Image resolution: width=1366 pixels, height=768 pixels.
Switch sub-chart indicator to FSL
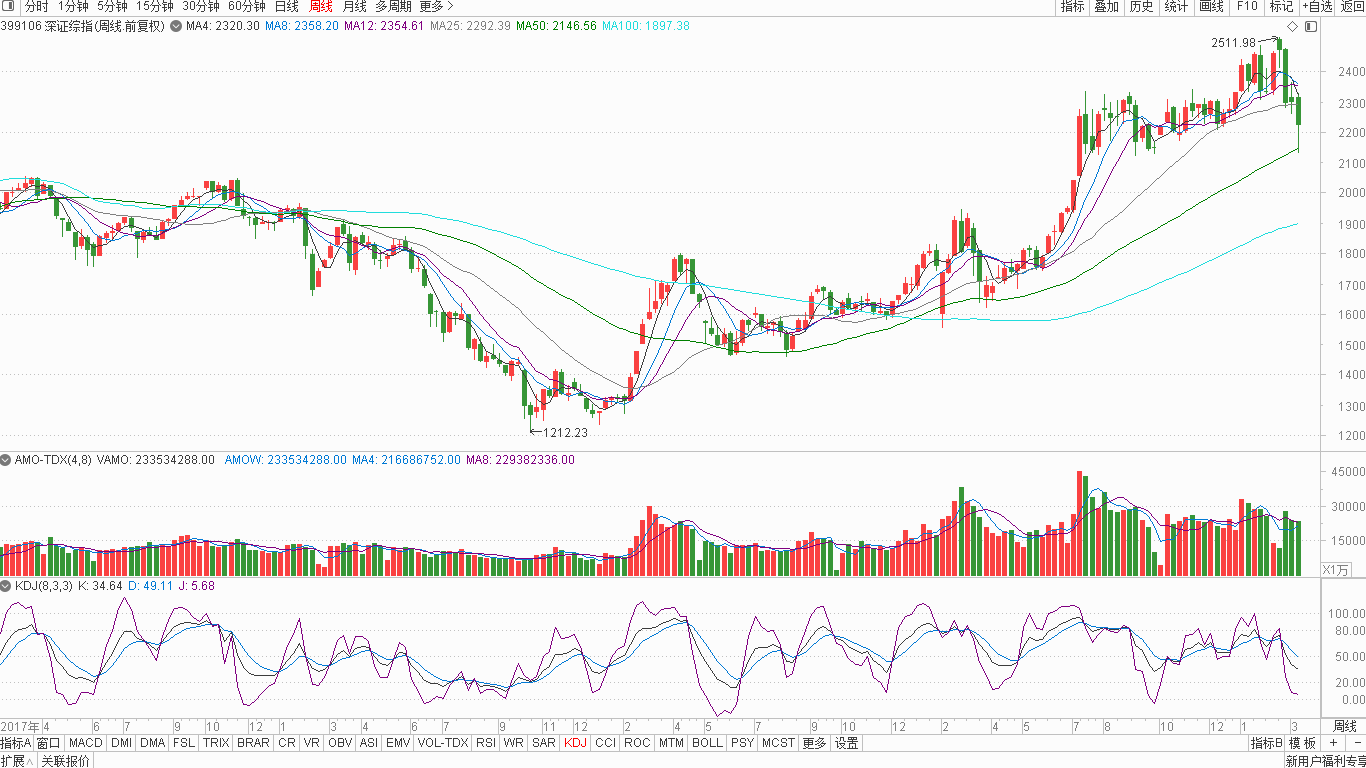[x=184, y=743]
